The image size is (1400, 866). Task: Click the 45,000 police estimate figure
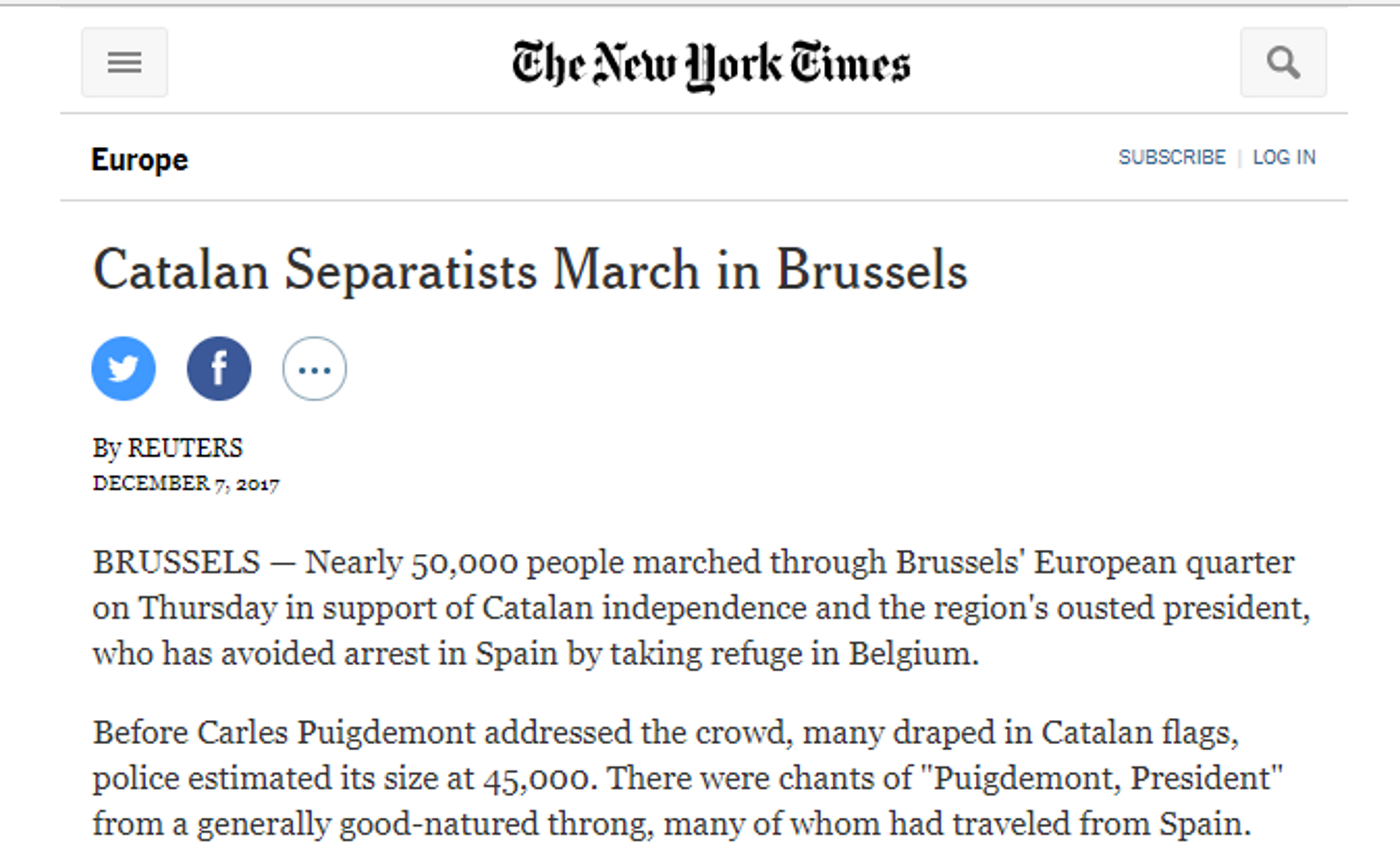535,779
